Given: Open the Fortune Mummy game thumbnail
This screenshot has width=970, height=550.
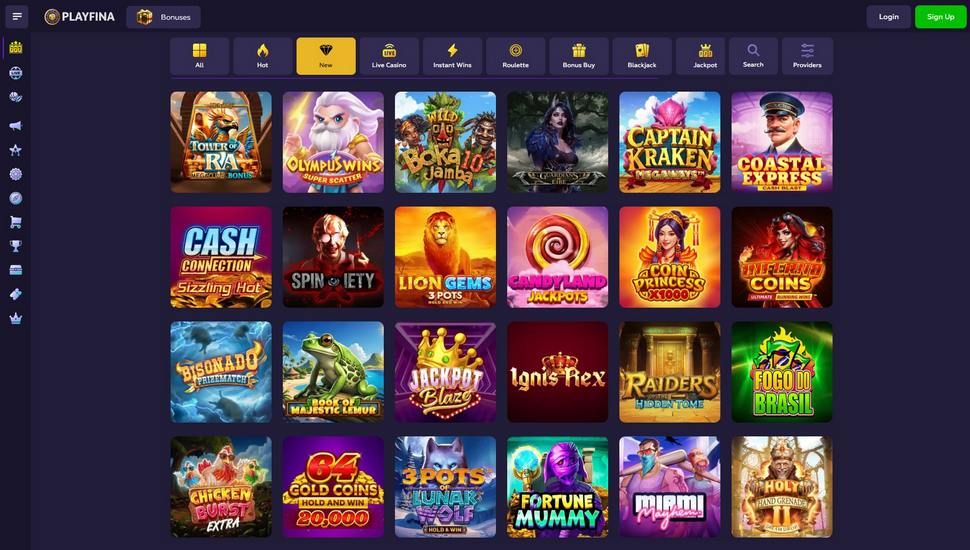Looking at the screenshot, I should point(557,487).
